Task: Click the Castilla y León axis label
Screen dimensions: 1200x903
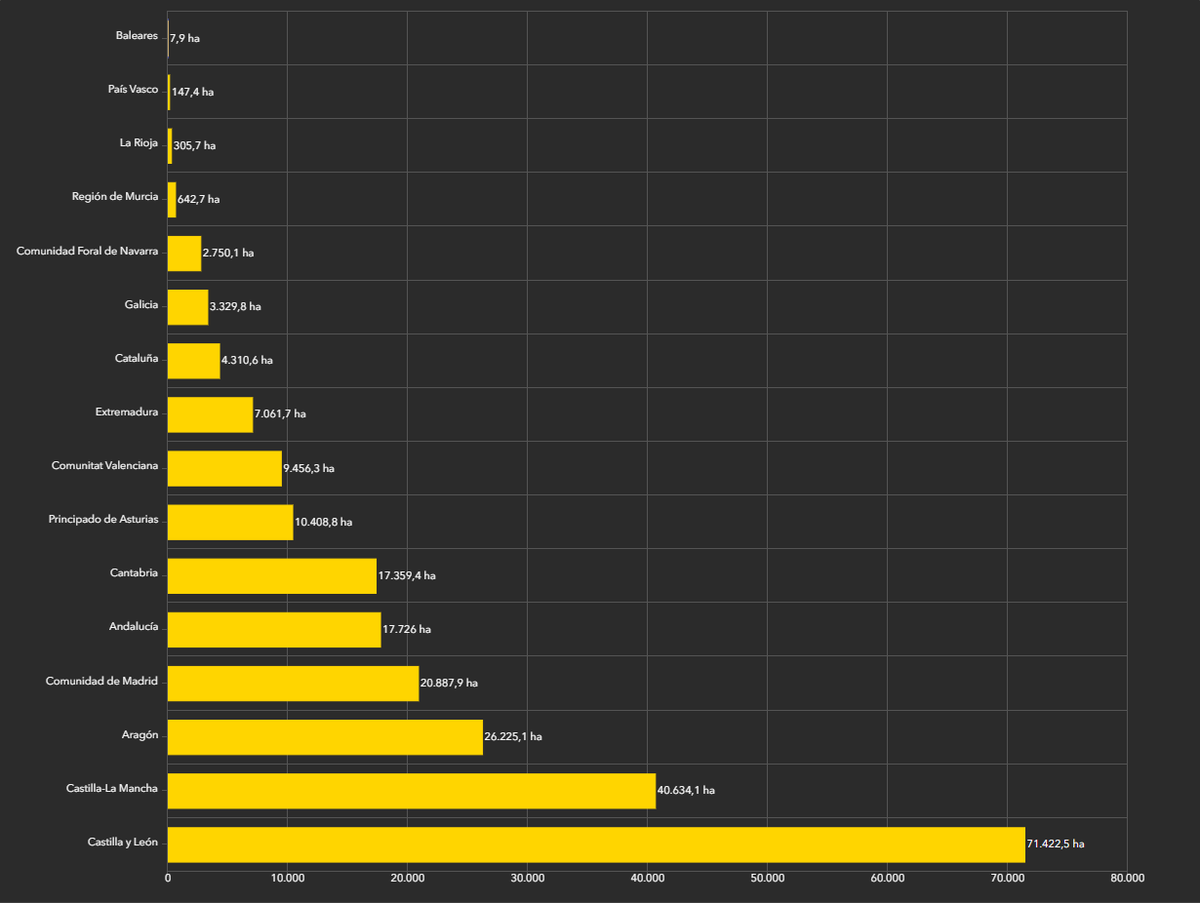Action: [x=123, y=843]
